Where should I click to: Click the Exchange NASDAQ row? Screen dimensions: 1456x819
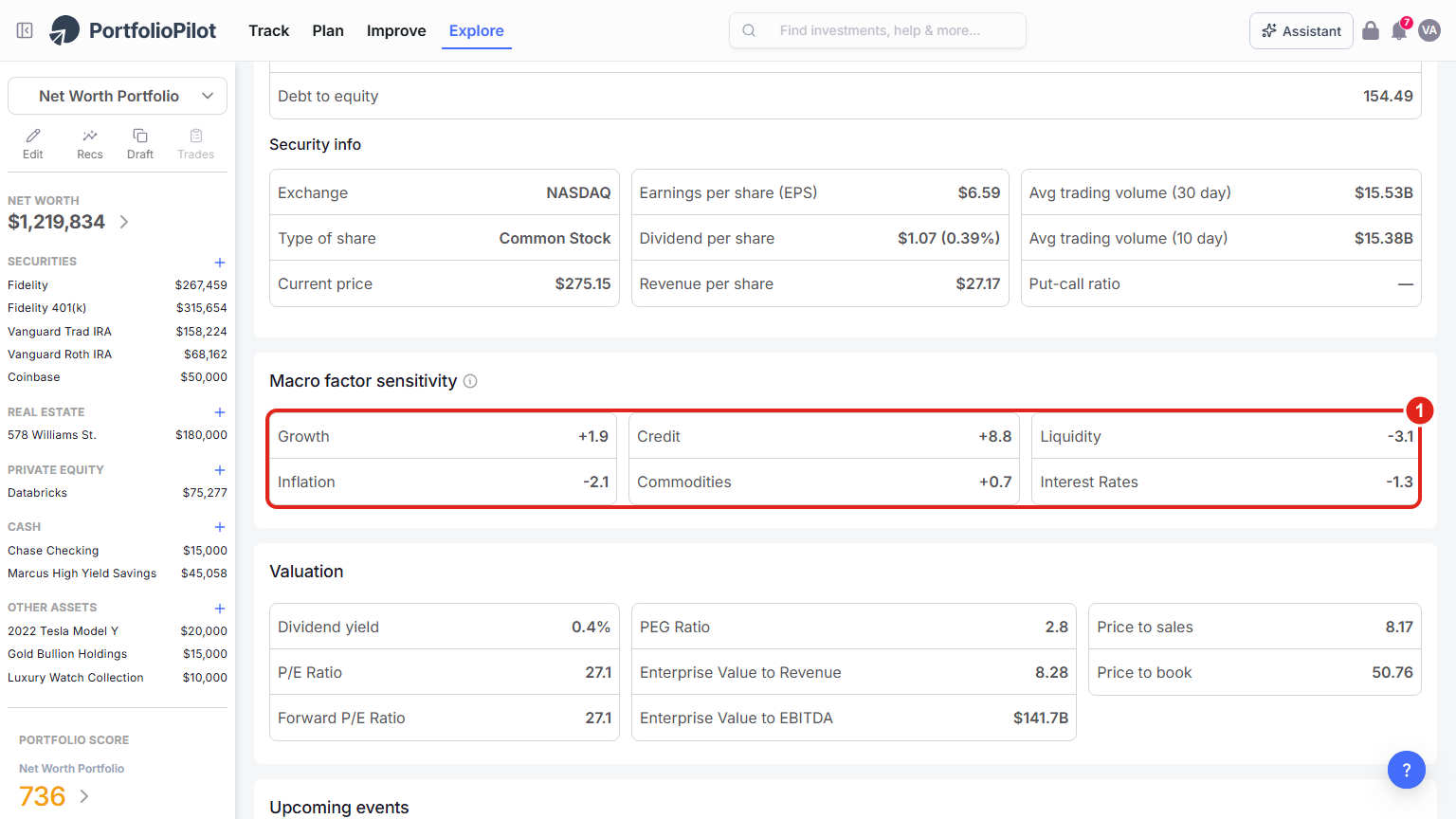pyautogui.click(x=445, y=192)
